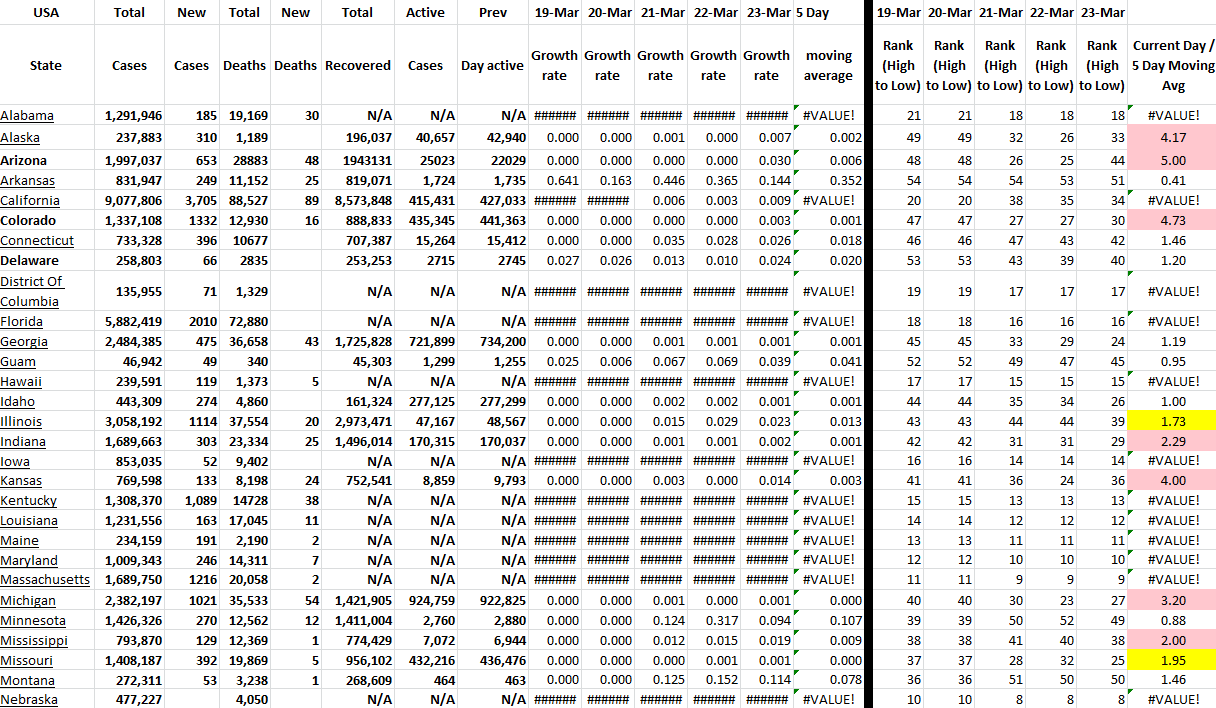Select the Recovered column header cell
Screen dimensions: 1216x708
point(357,65)
